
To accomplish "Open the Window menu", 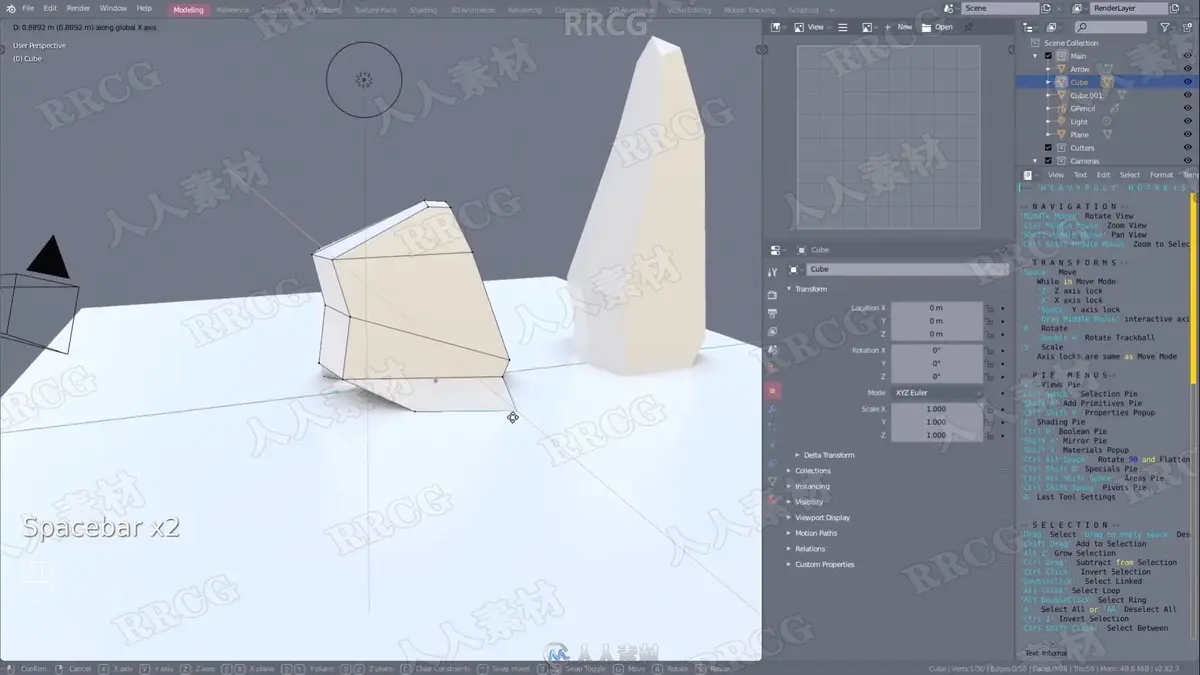I will point(113,8).
